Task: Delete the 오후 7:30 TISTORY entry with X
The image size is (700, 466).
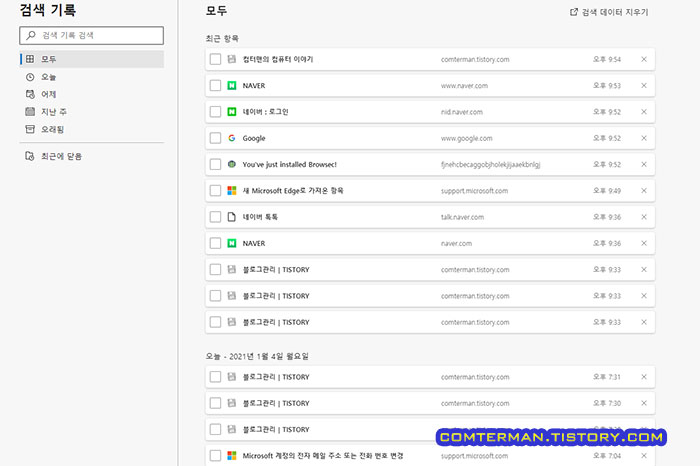Action: [x=644, y=403]
